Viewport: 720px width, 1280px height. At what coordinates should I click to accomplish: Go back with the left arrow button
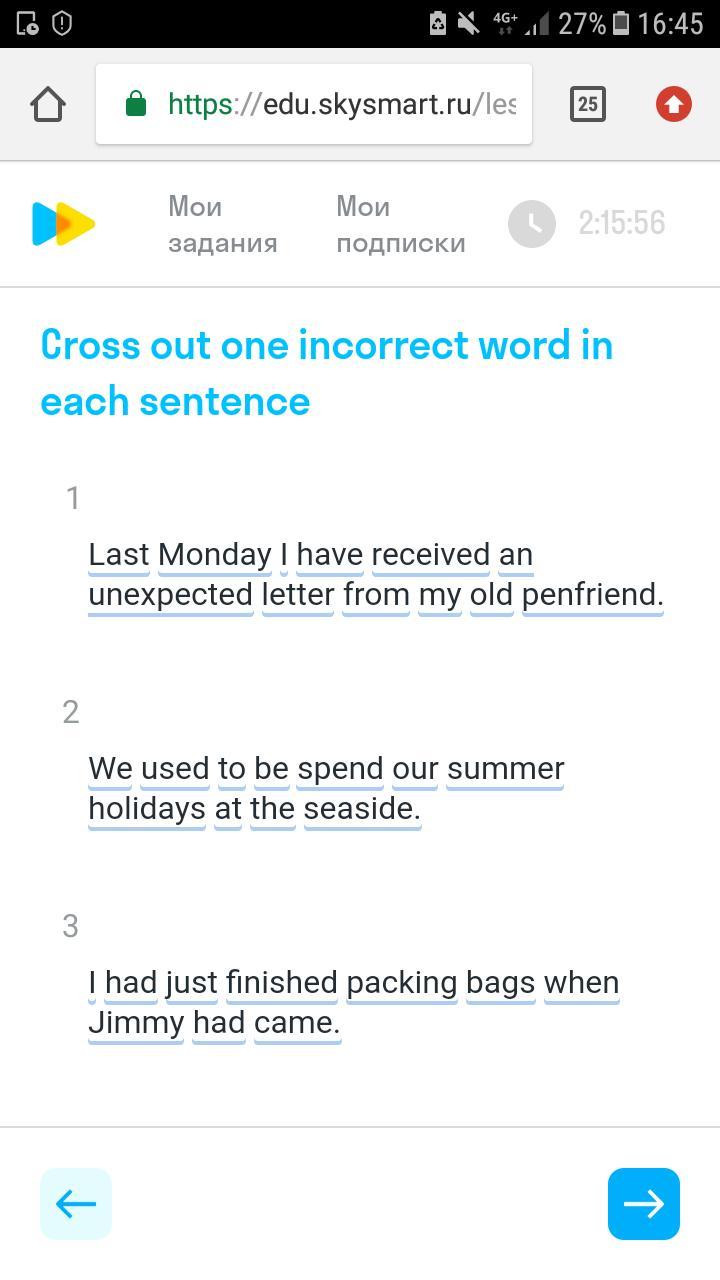76,1204
